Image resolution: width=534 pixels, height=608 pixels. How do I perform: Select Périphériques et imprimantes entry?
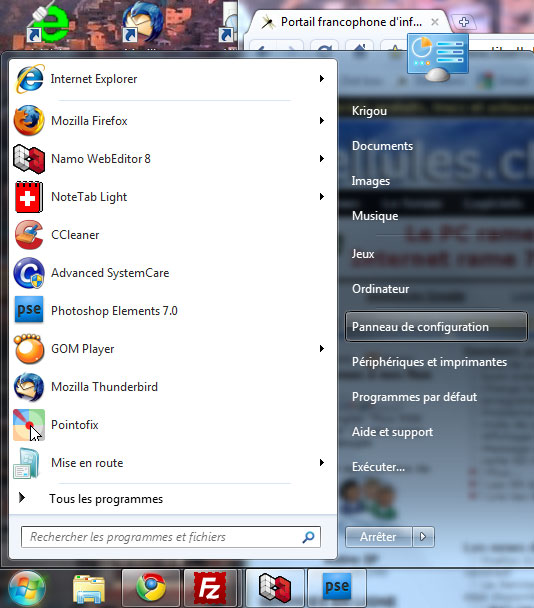pyautogui.click(x=429, y=362)
